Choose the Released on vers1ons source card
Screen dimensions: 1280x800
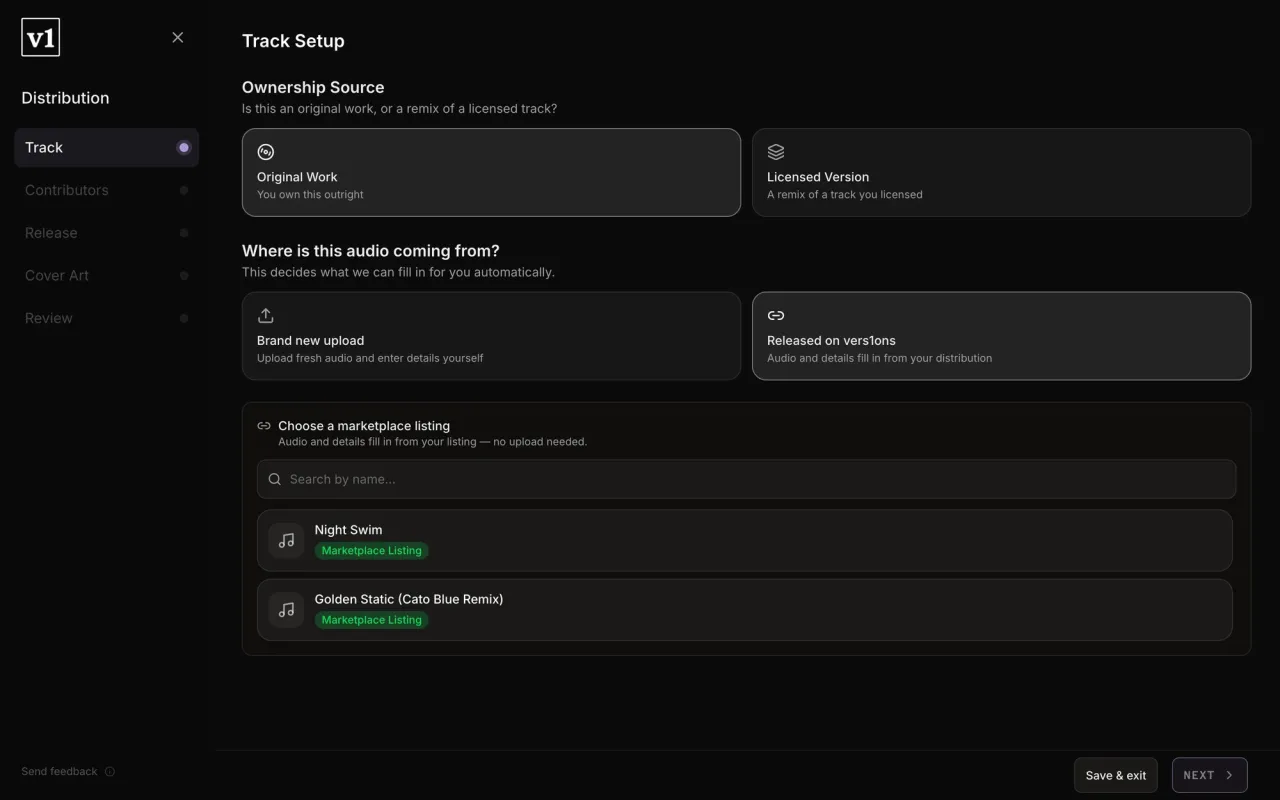pos(1001,336)
